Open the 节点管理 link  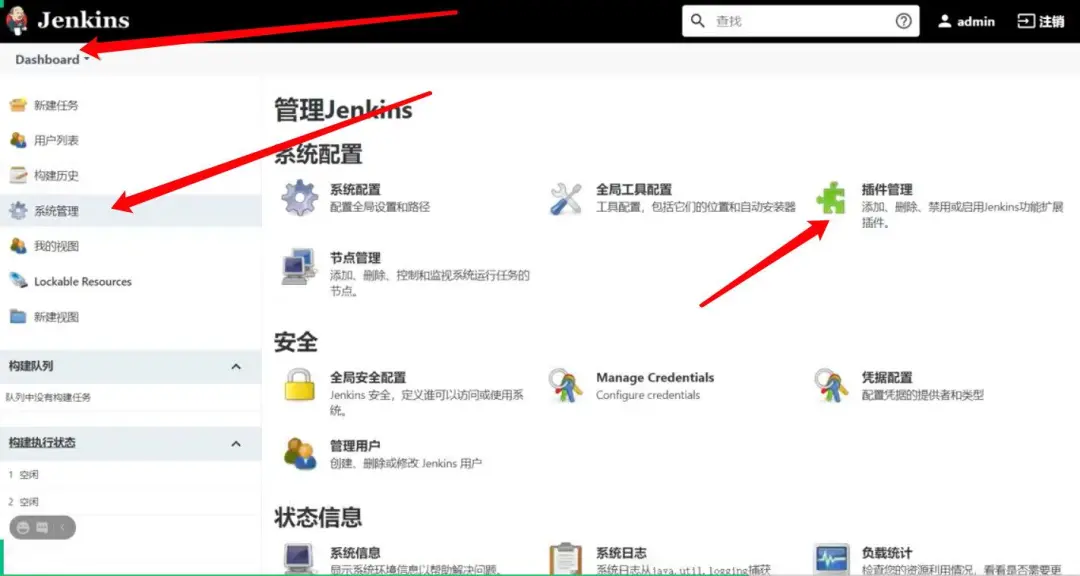coord(355,258)
